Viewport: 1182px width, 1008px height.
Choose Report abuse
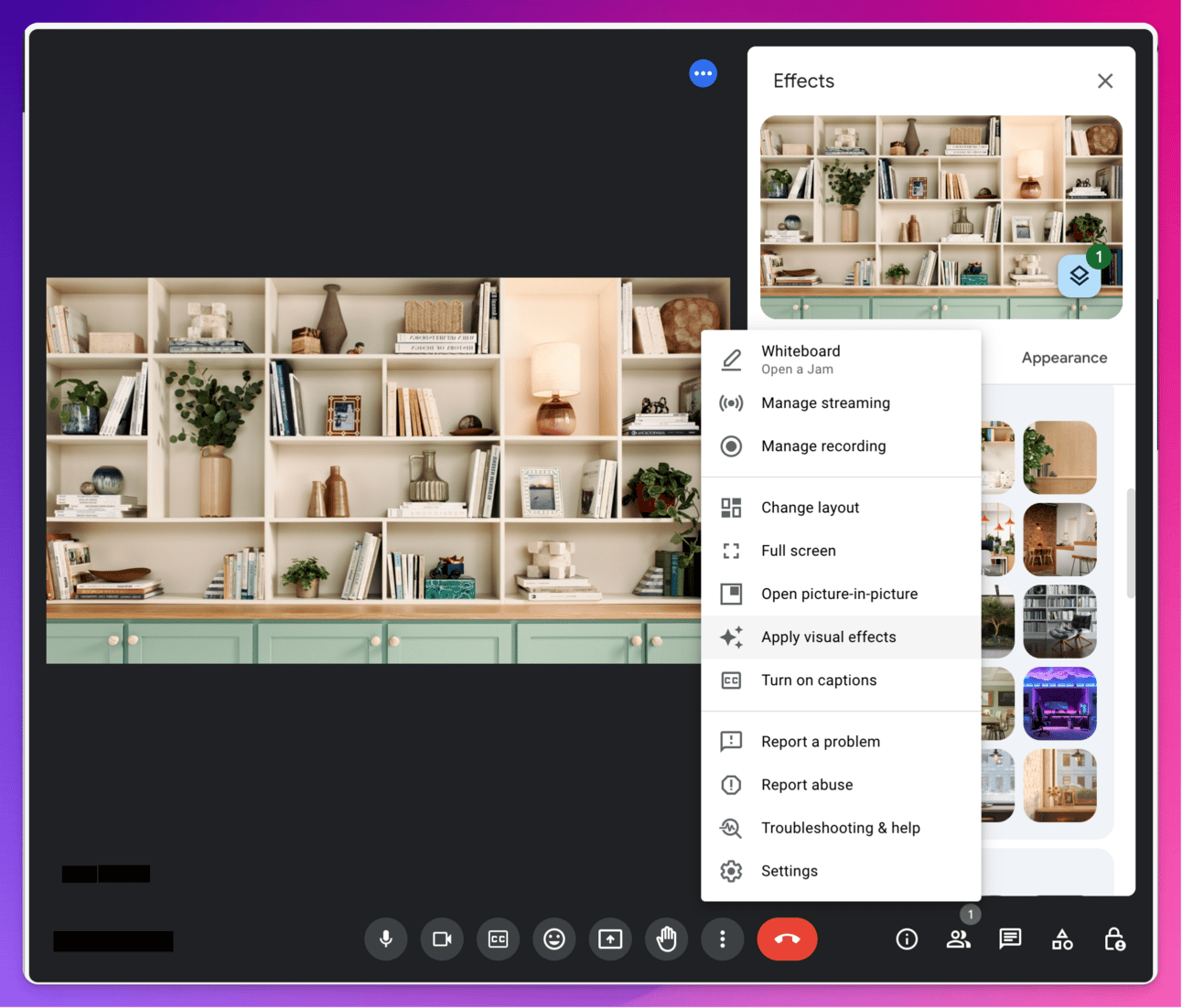[x=841, y=785]
